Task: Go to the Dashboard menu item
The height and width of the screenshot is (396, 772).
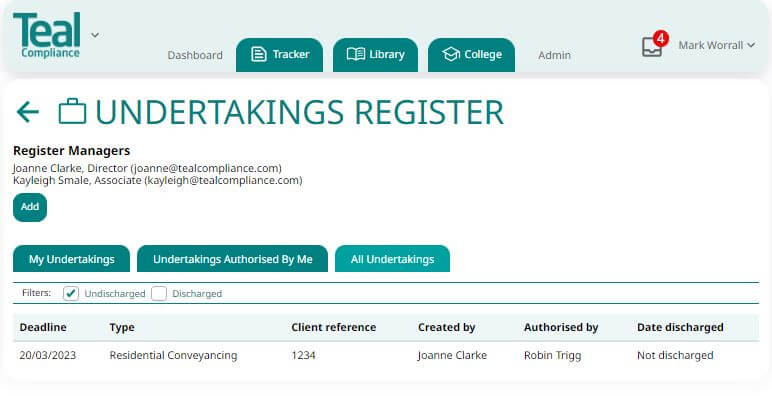Action: tap(195, 55)
